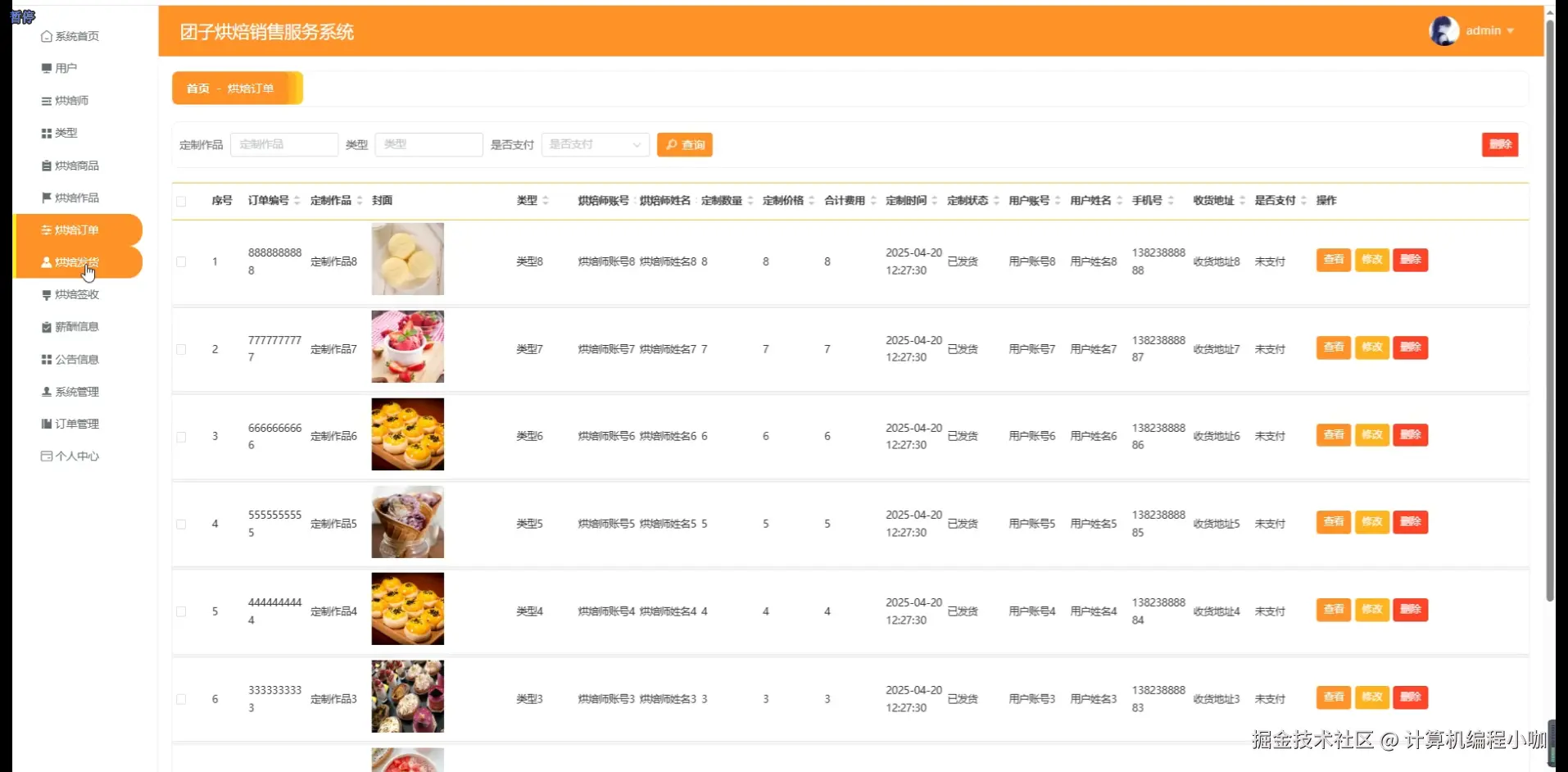Open the strawberry cover thumbnail for 定制作品7
This screenshot has width=1568, height=772.
tap(408, 347)
